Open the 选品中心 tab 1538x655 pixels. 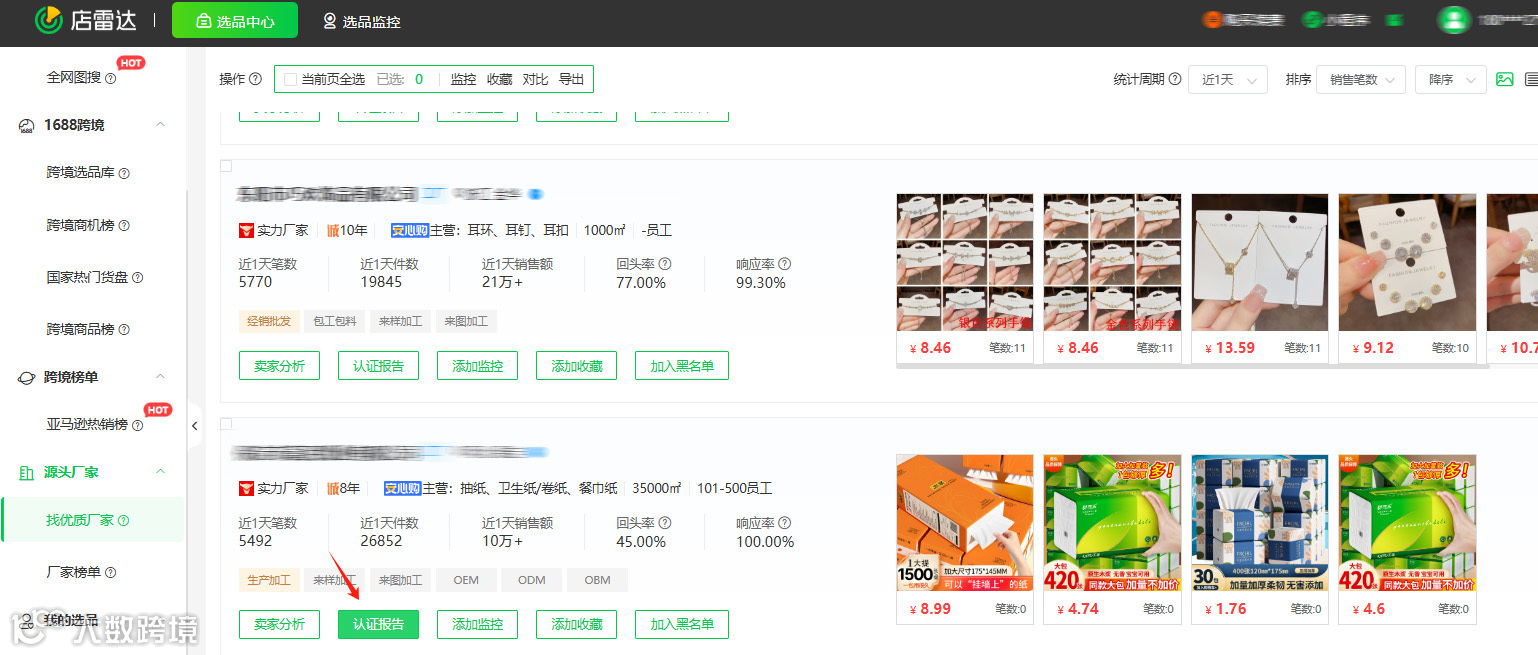tap(235, 20)
